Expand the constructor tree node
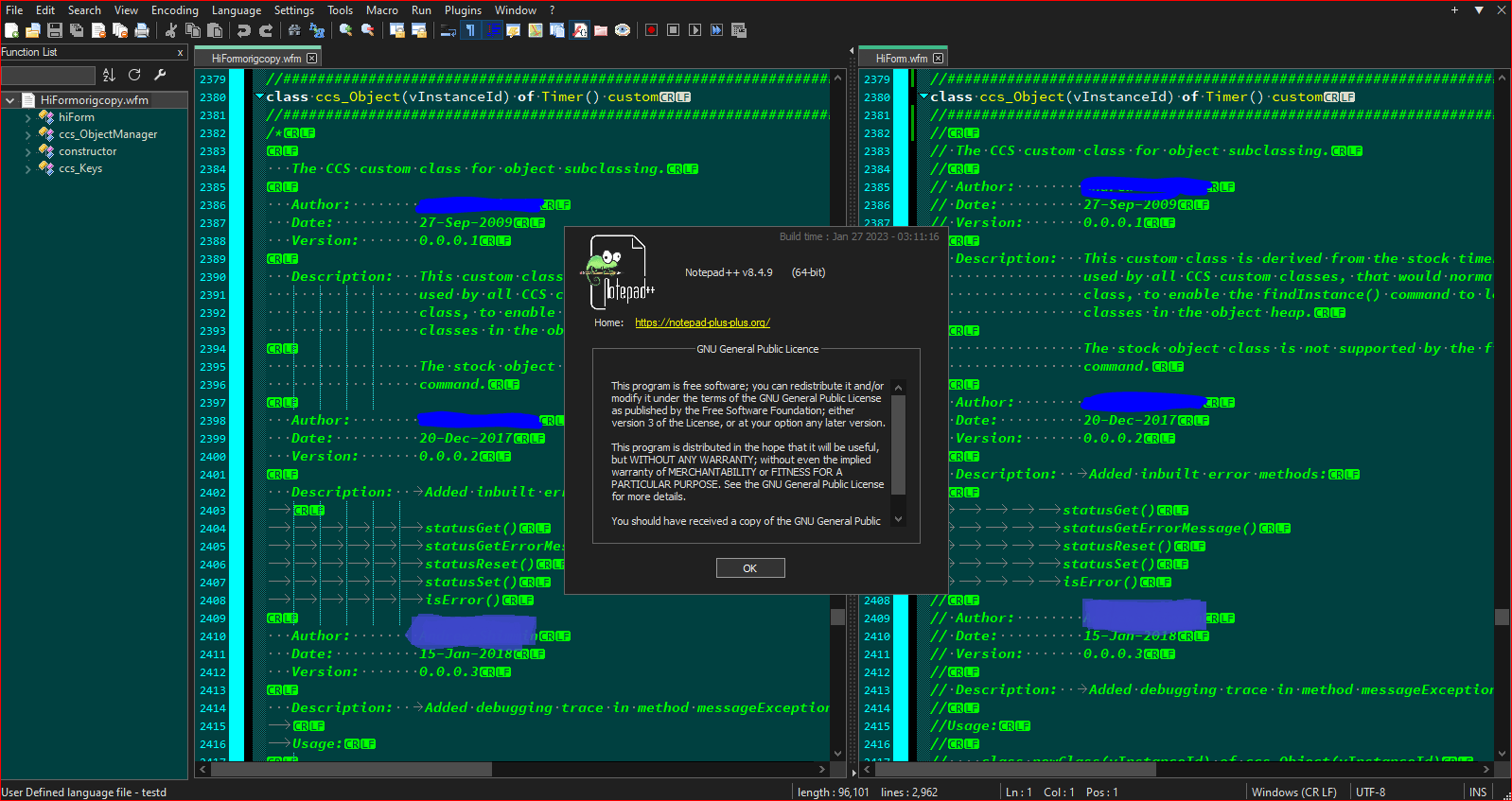1512x801 pixels. coord(27,151)
